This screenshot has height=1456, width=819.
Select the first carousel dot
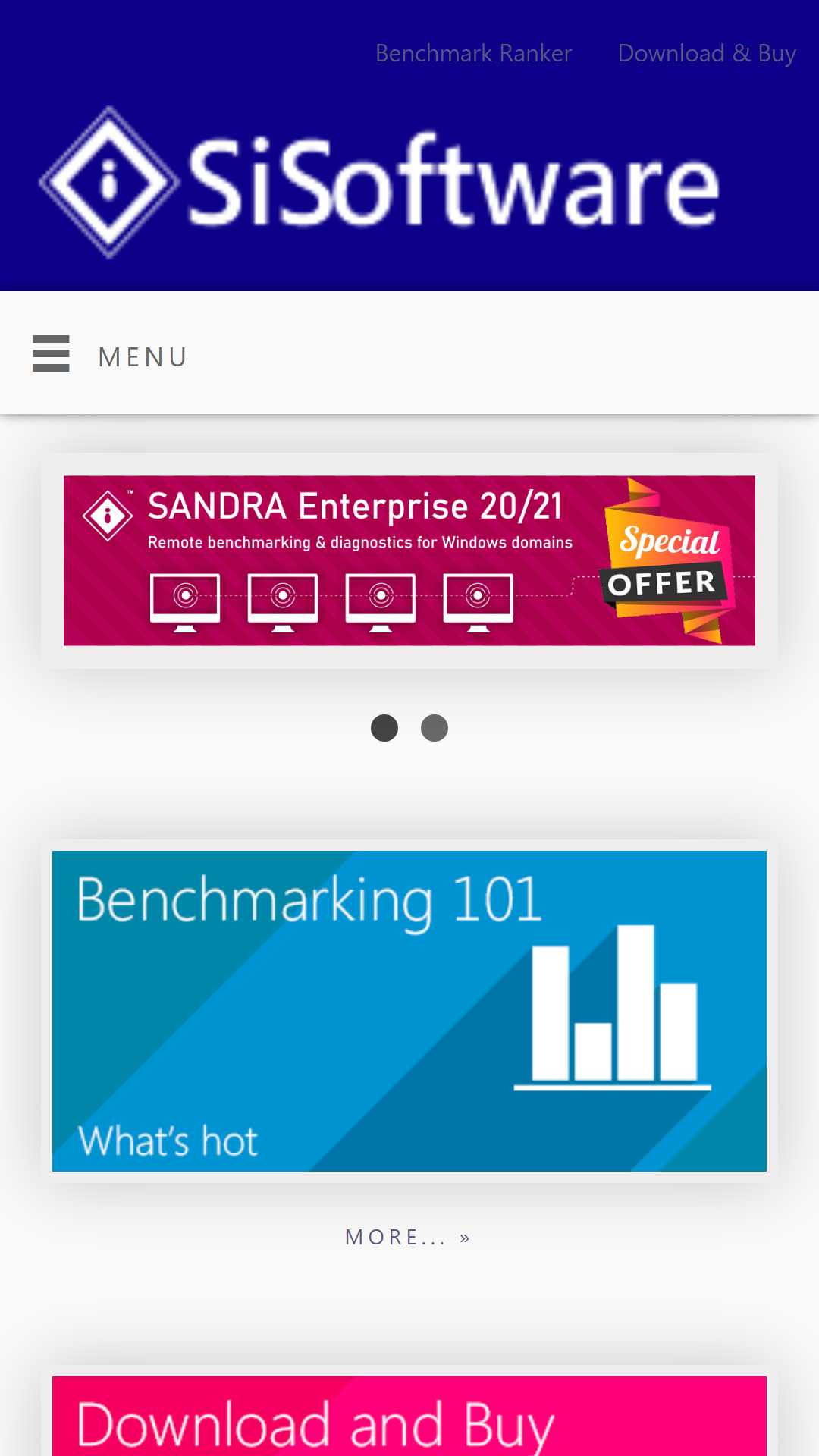coord(384,728)
